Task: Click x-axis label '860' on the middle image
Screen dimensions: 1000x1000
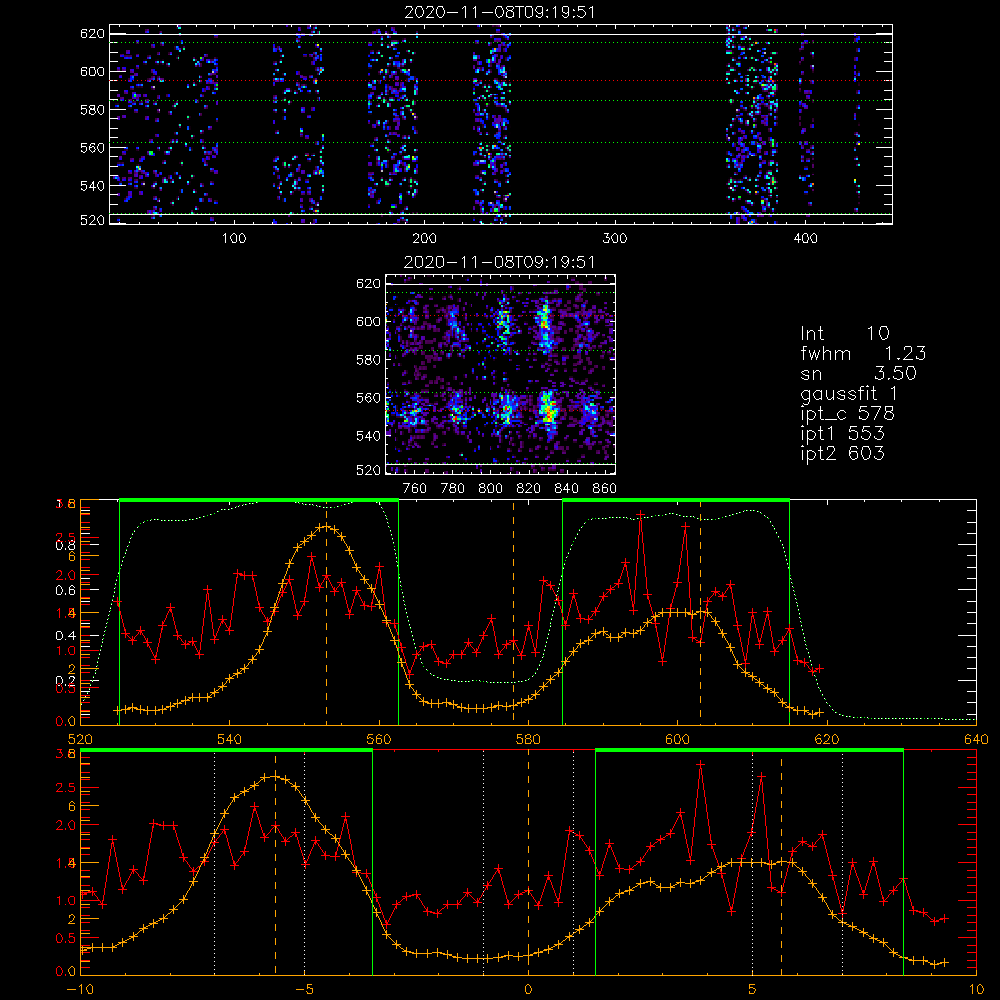Action: click(605, 489)
